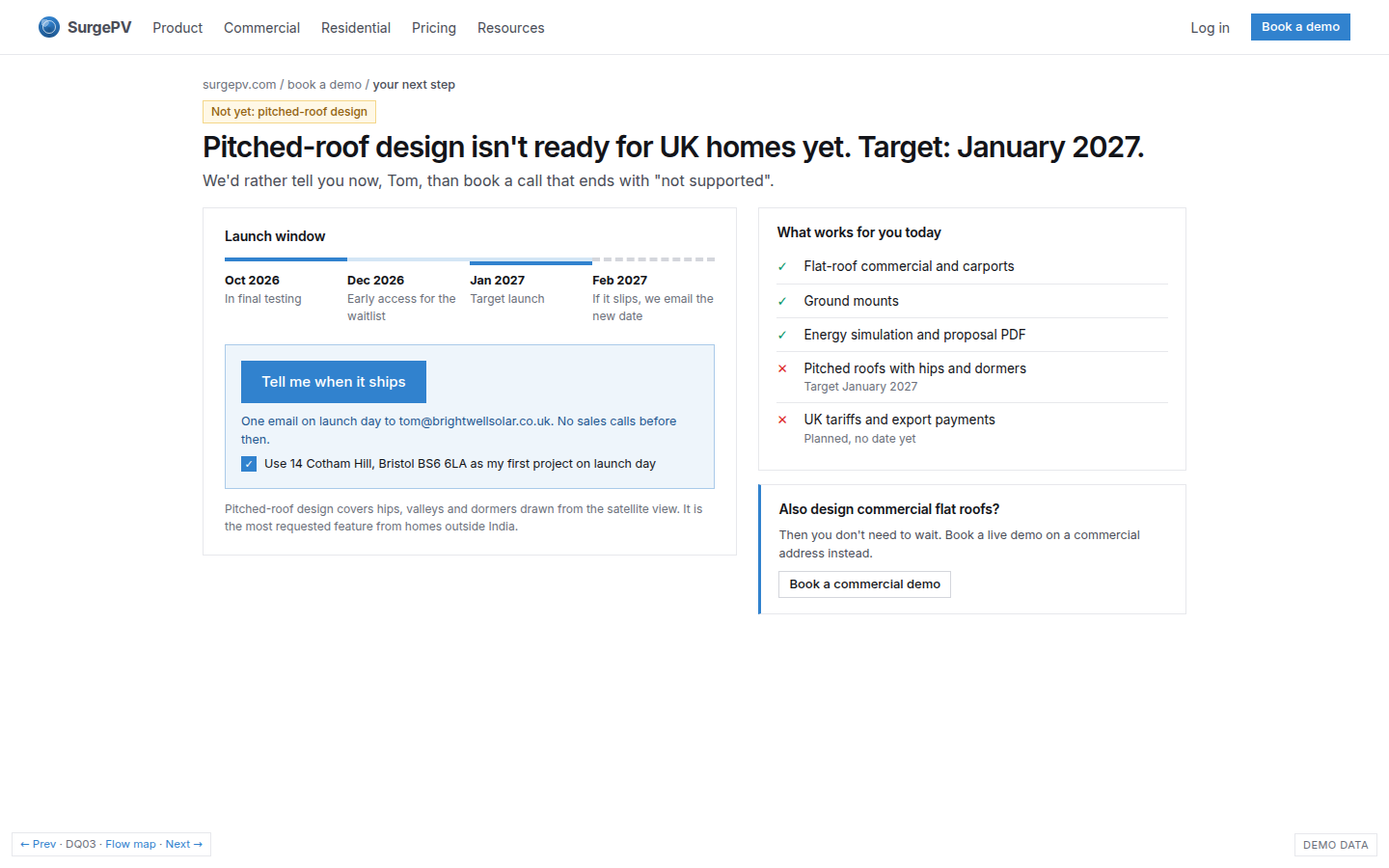Go to the Pricing page
This screenshot has width=1389, height=868.
[434, 28]
